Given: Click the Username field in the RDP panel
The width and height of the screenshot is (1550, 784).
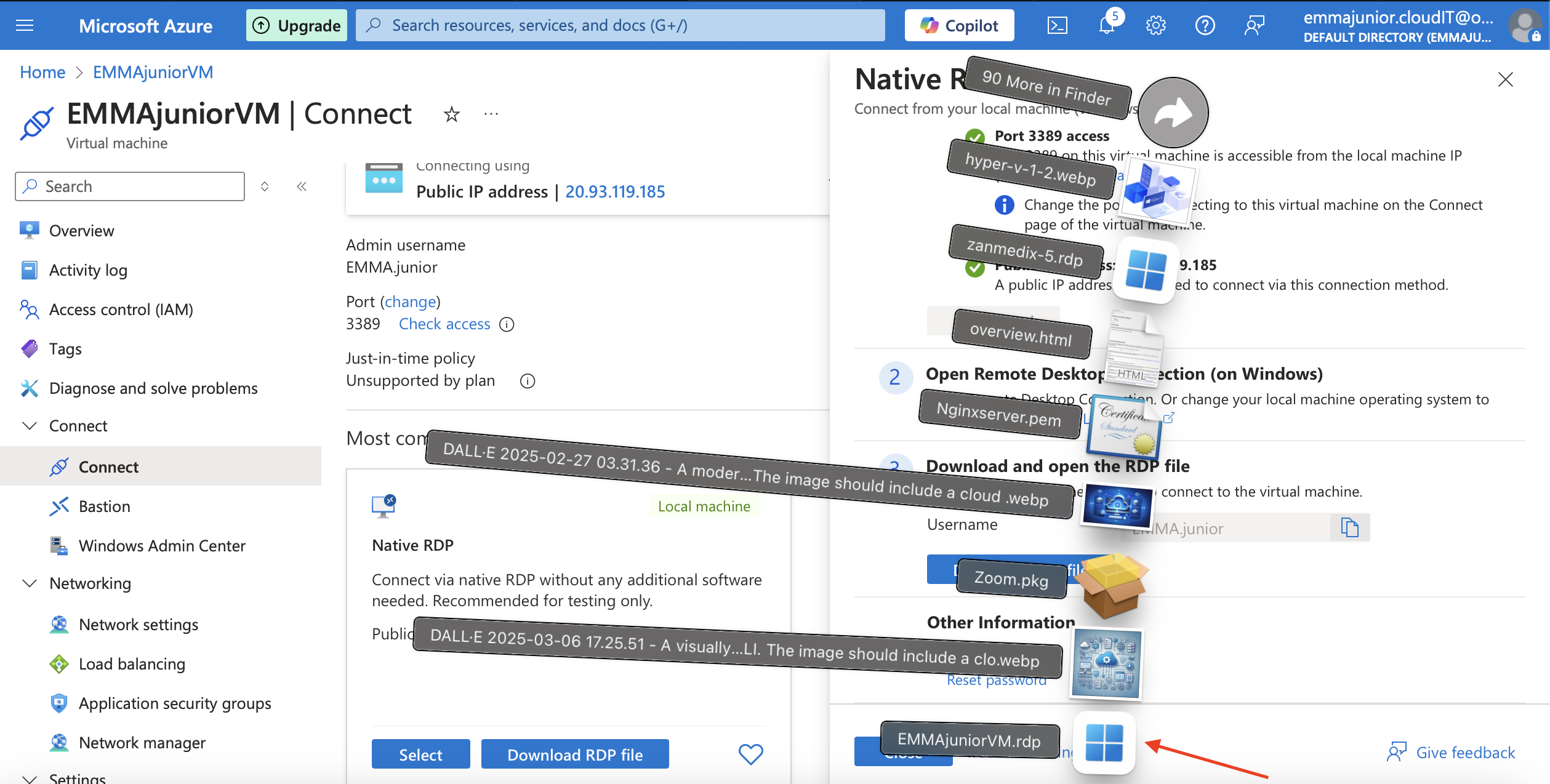Looking at the screenshot, I should pyautogui.click(x=1225, y=527).
